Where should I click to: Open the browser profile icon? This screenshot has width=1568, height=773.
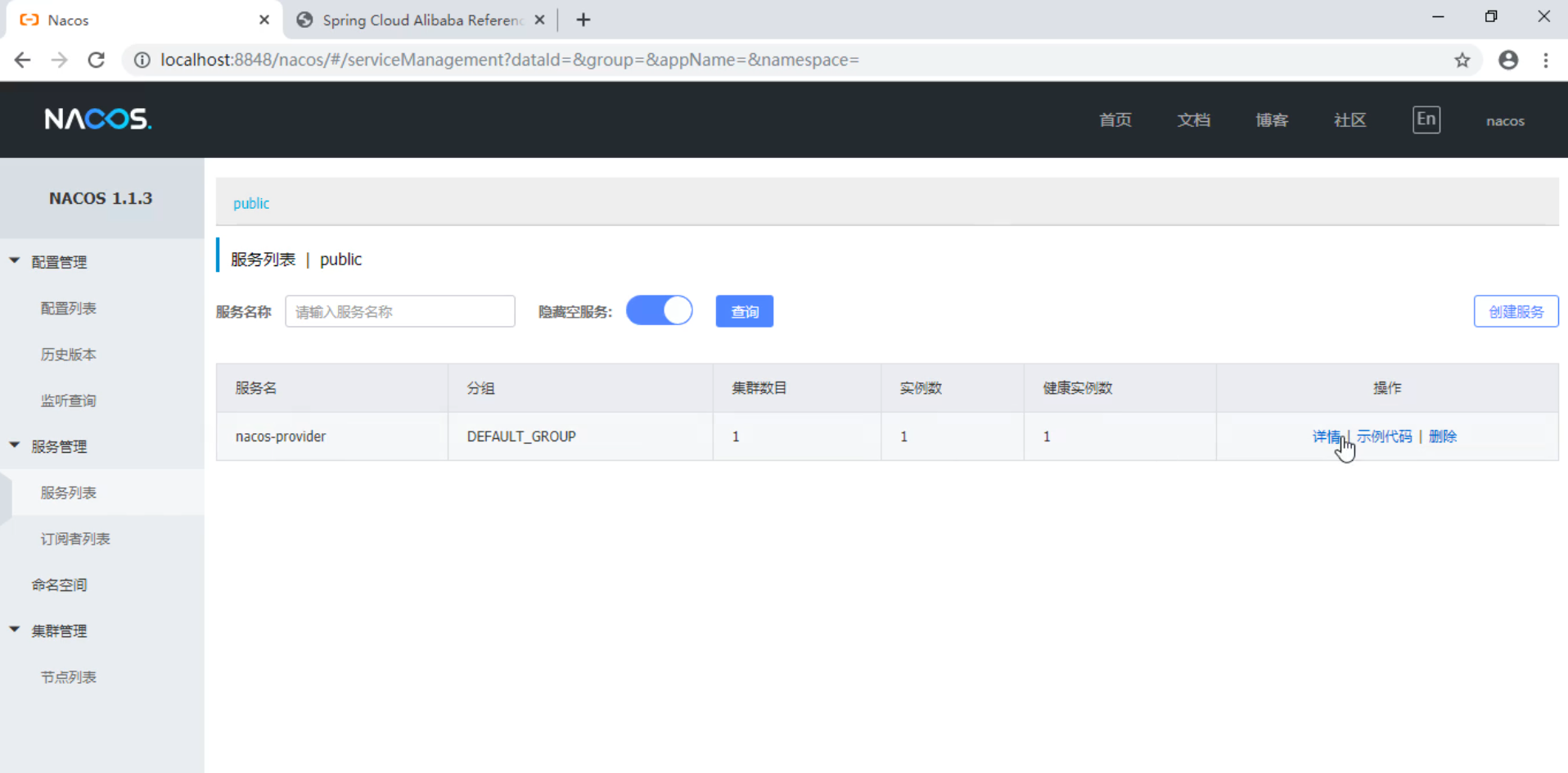point(1508,60)
